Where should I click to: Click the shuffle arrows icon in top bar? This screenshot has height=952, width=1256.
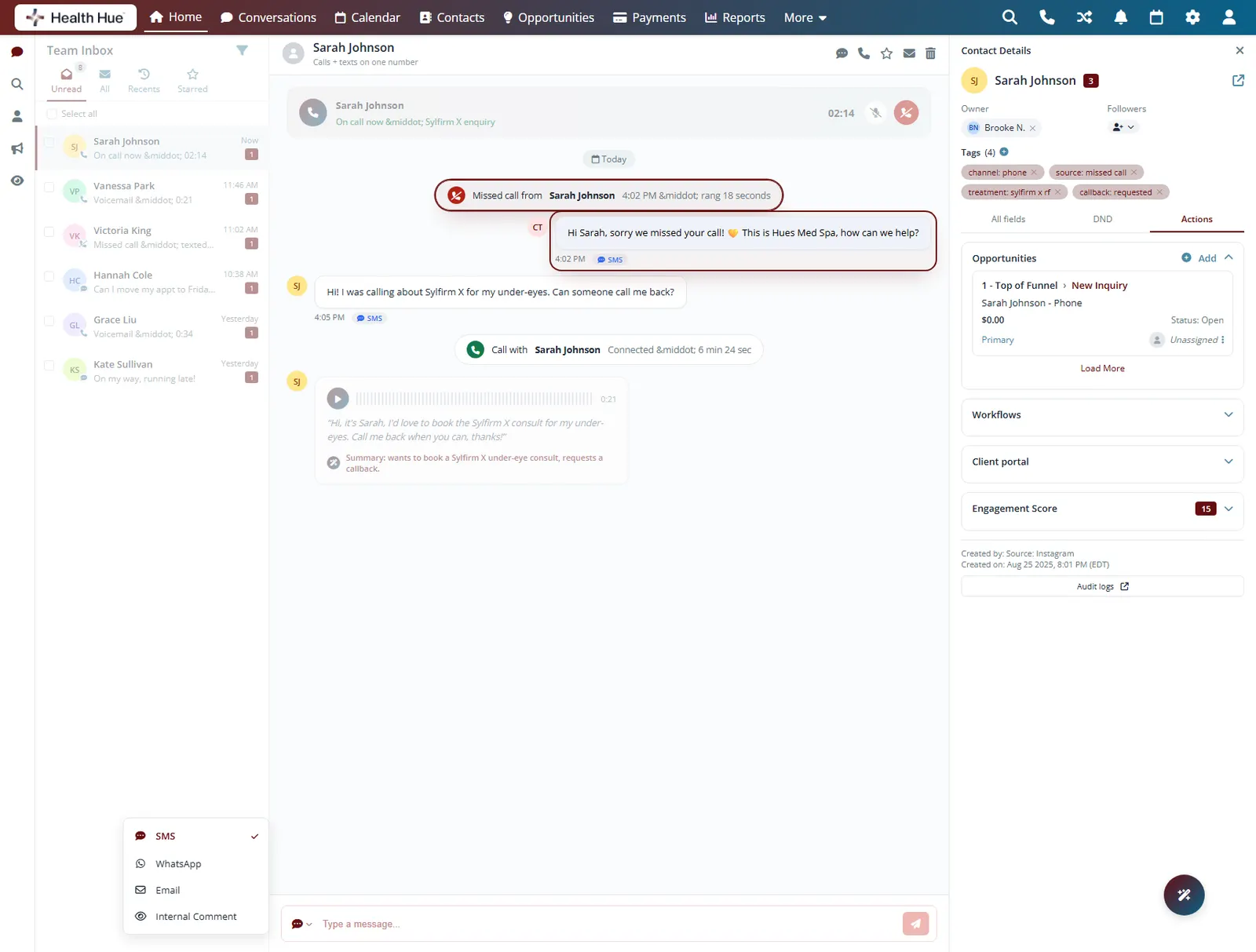point(1084,17)
